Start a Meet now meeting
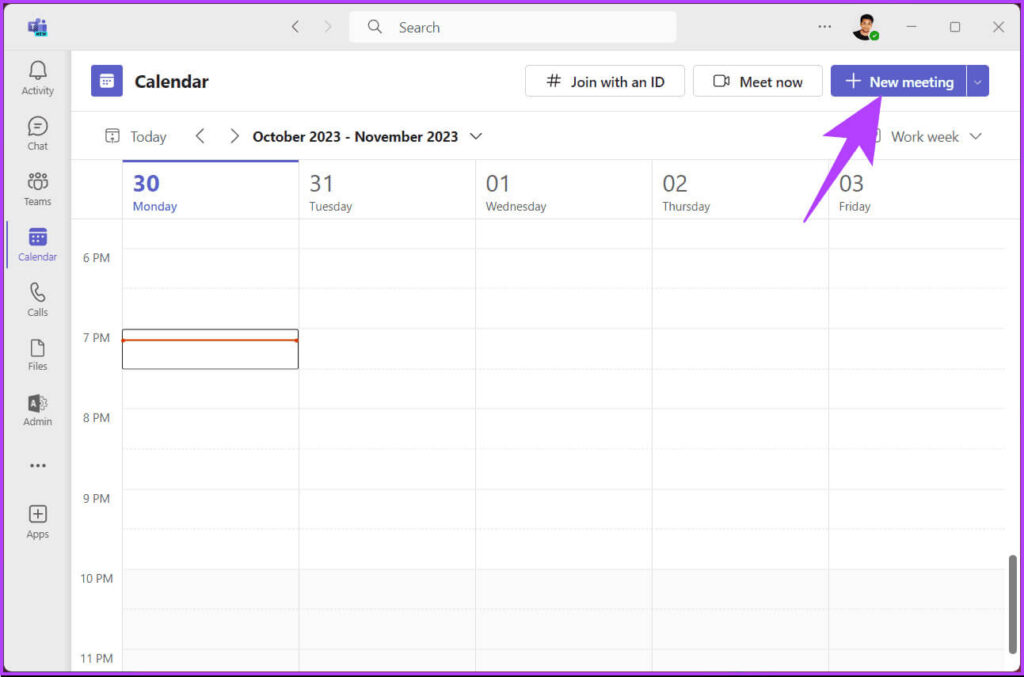This screenshot has height=677, width=1024. [x=758, y=81]
